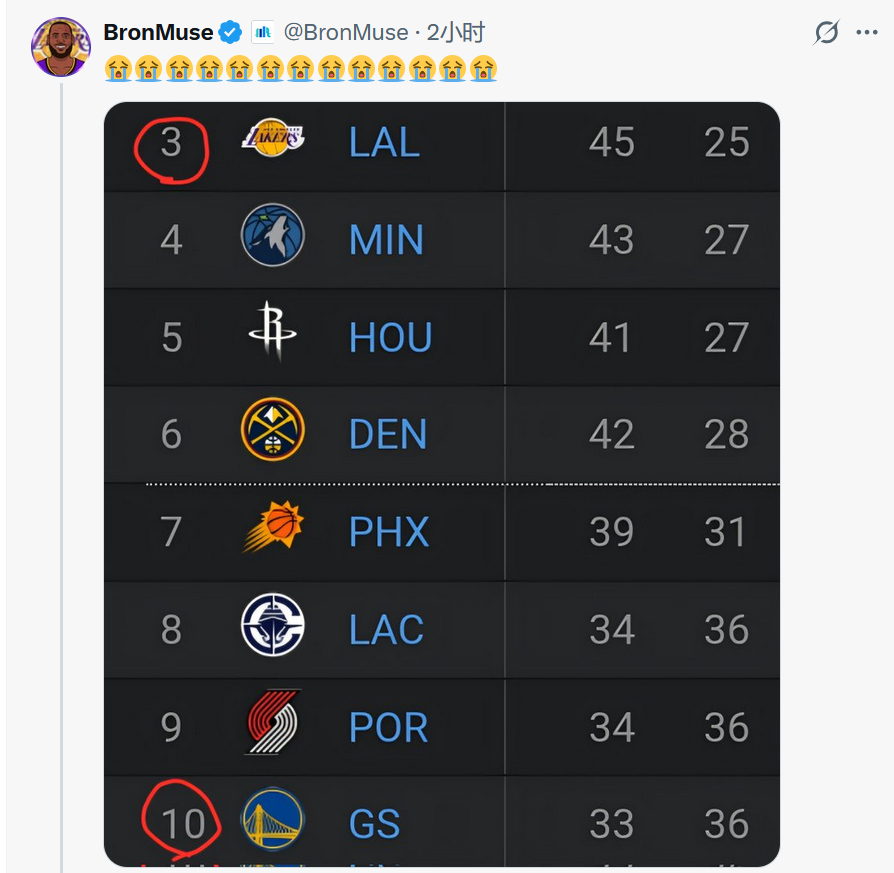Click the Warriors team logo
The height and width of the screenshot is (873, 894).
tap(273, 819)
